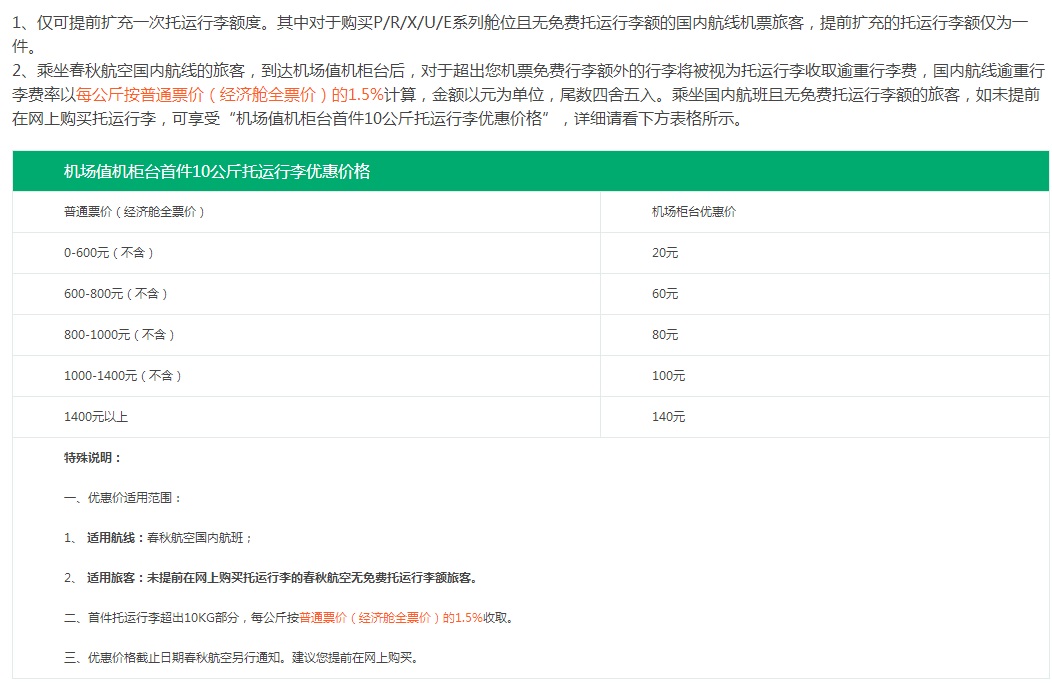The width and height of the screenshot is (1052, 683).
Task: Click the bold line starting '适用旅客：未提前在网上购买'
Action: point(282,578)
